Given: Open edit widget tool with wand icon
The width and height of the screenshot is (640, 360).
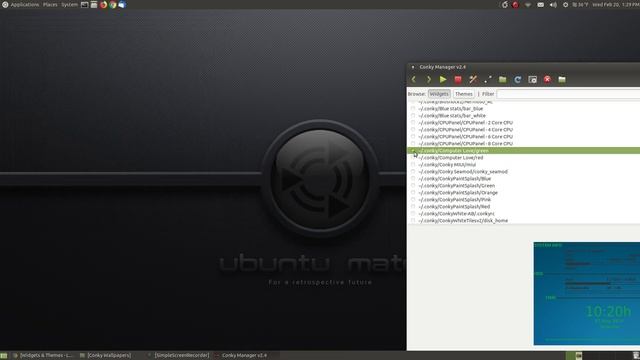Looking at the screenshot, I should coord(473,80).
